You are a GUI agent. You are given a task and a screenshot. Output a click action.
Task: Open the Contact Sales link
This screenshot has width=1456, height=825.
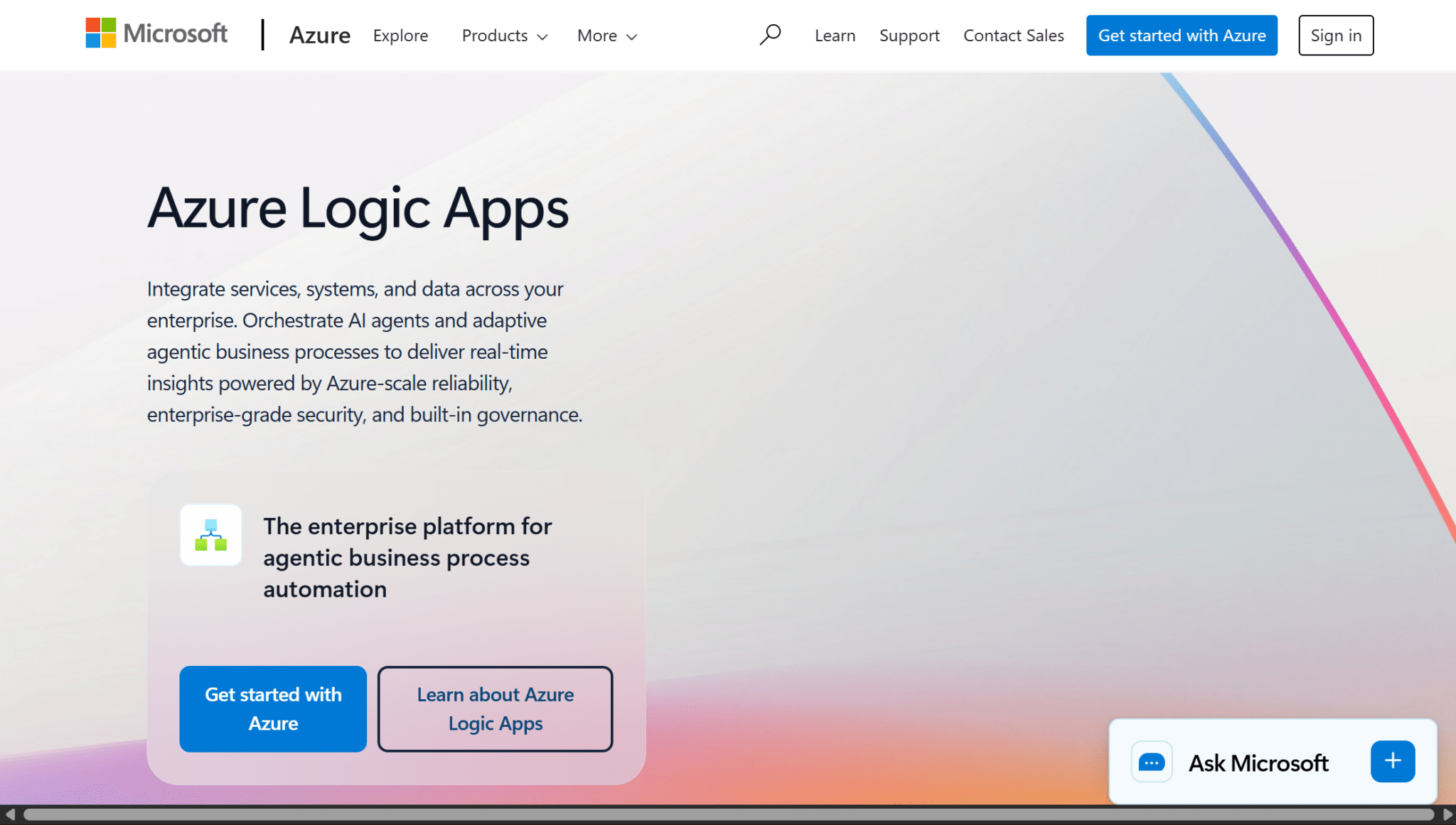(1013, 36)
